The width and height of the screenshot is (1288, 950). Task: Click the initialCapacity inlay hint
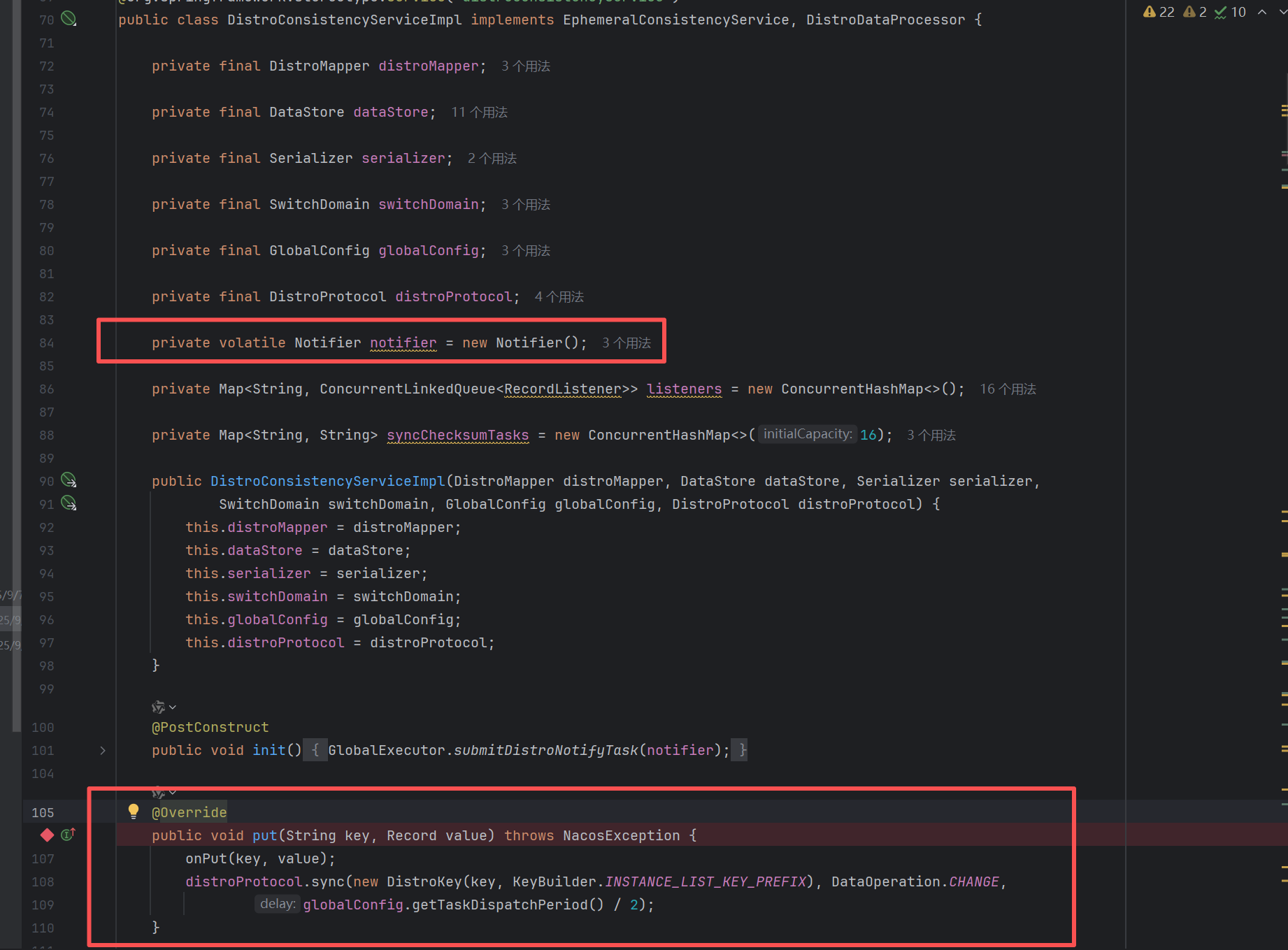click(807, 434)
